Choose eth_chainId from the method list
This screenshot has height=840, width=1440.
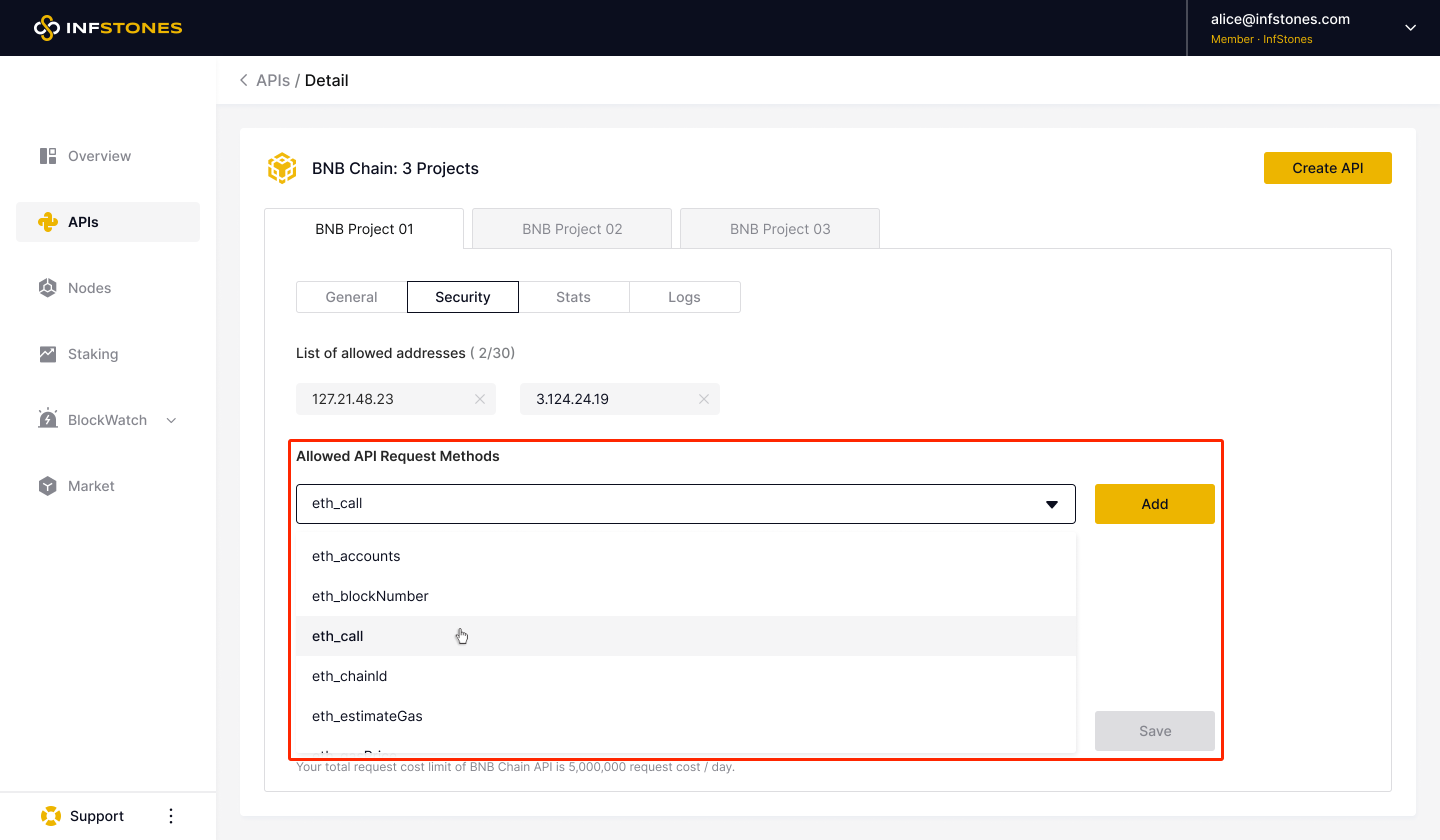tap(685, 676)
